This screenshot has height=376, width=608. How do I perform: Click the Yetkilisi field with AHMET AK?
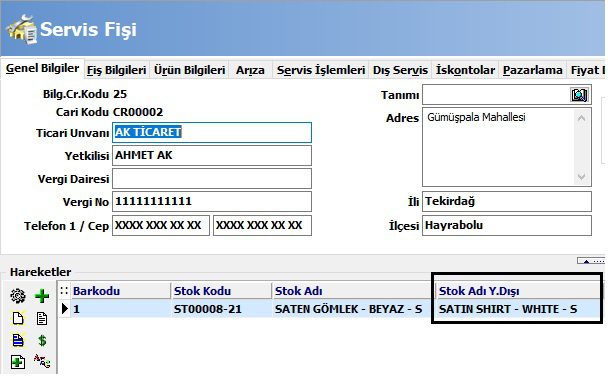point(212,155)
